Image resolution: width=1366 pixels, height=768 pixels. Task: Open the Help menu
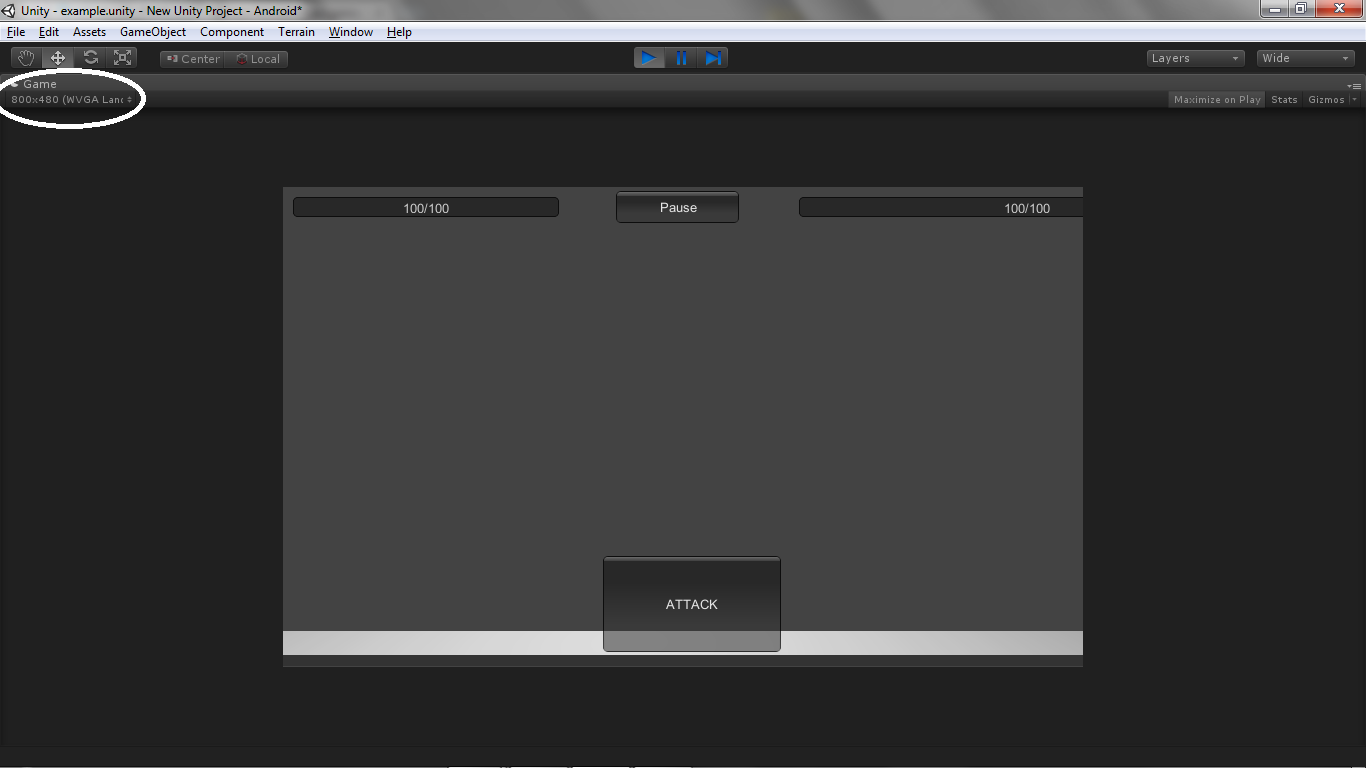point(399,32)
